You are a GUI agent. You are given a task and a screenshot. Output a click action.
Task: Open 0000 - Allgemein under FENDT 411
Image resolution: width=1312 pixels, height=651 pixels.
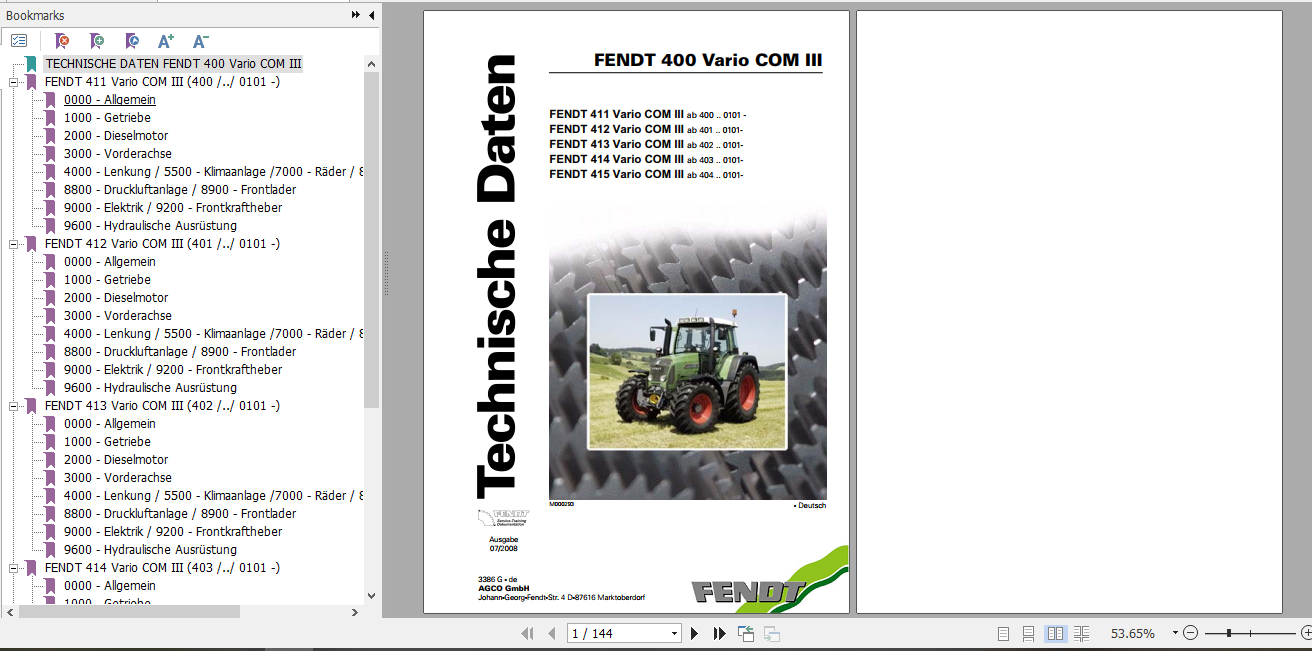(110, 100)
